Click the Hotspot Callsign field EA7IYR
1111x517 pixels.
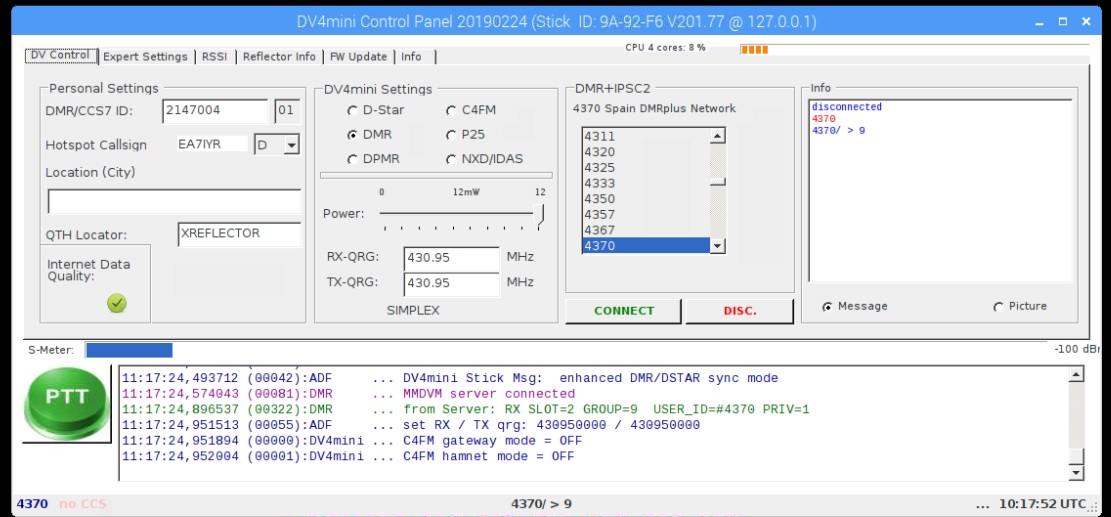[x=213, y=144]
